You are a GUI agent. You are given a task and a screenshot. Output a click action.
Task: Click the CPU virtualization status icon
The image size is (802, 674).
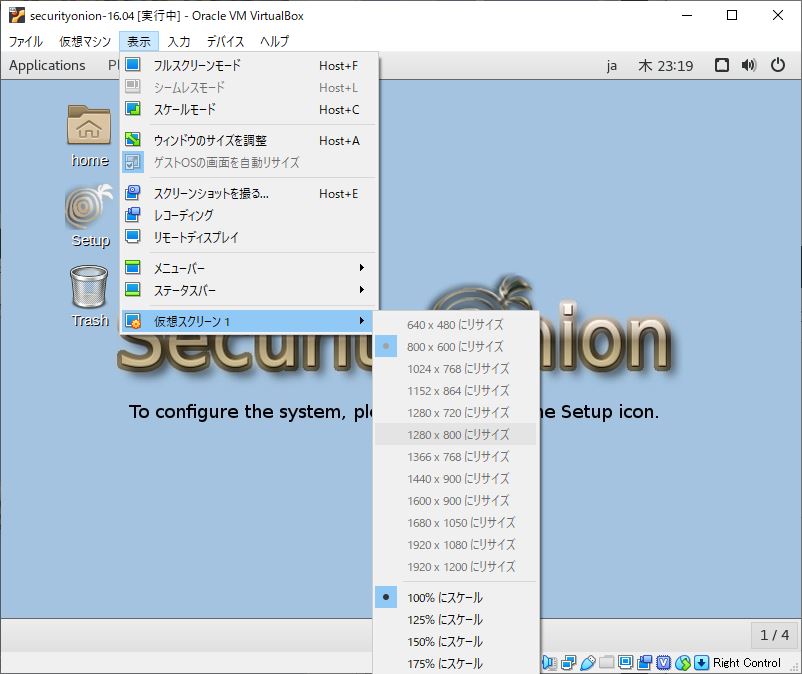coord(663,663)
